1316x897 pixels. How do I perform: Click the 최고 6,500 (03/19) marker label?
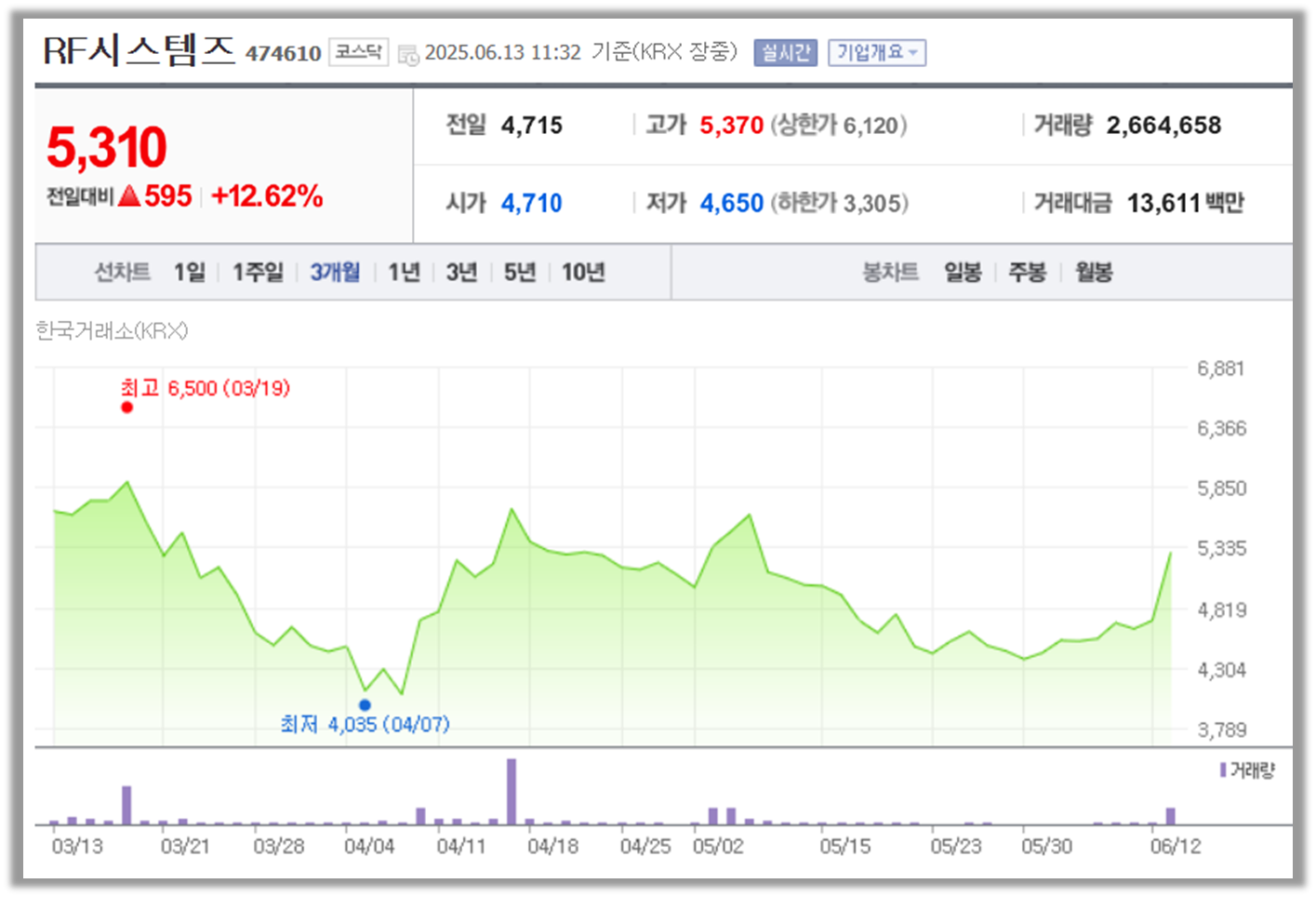click(x=206, y=388)
